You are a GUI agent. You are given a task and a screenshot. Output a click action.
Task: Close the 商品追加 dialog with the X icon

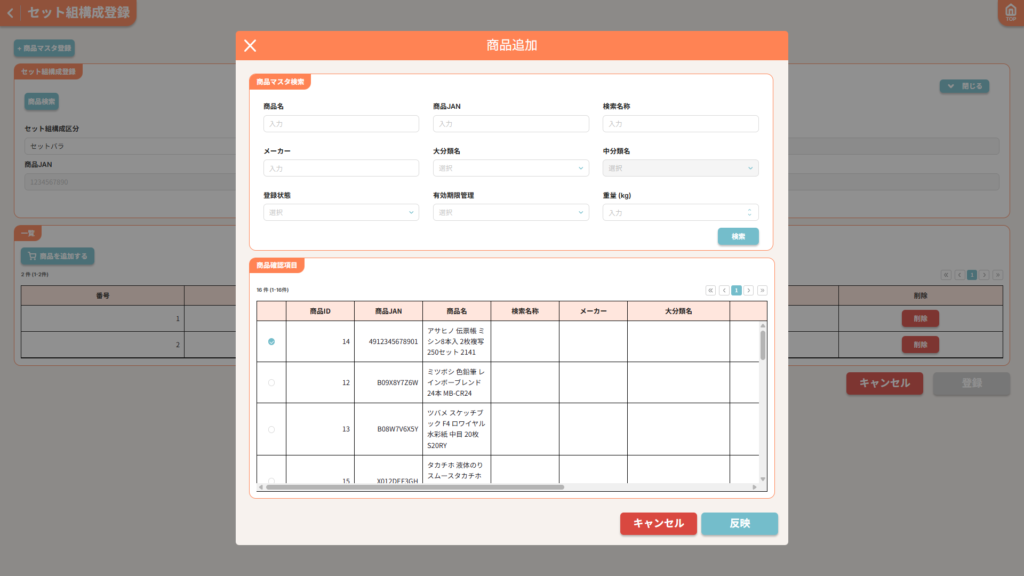tap(250, 45)
